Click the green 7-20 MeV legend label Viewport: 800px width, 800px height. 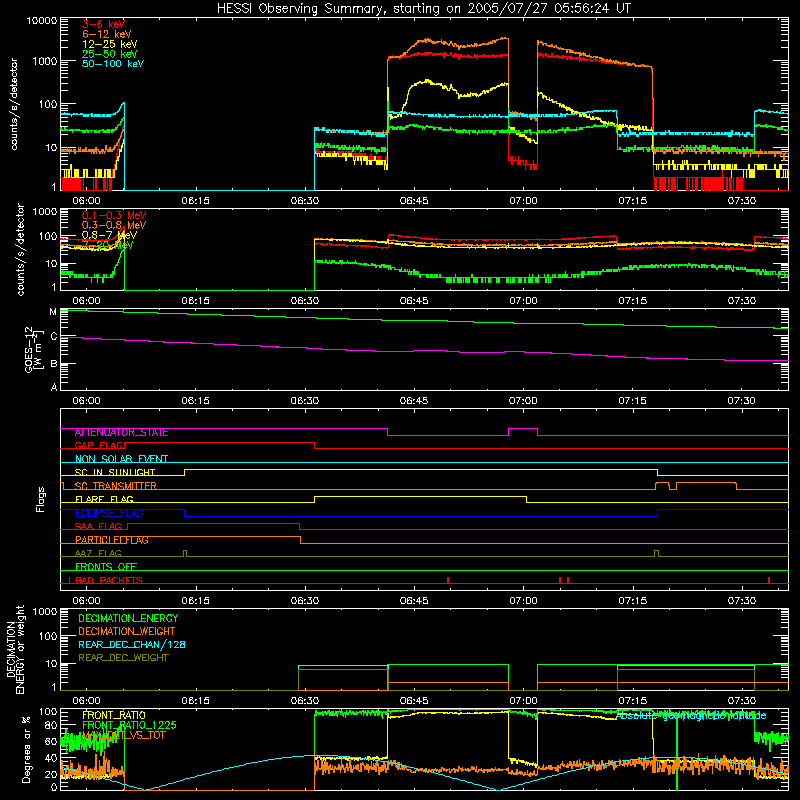[108, 245]
